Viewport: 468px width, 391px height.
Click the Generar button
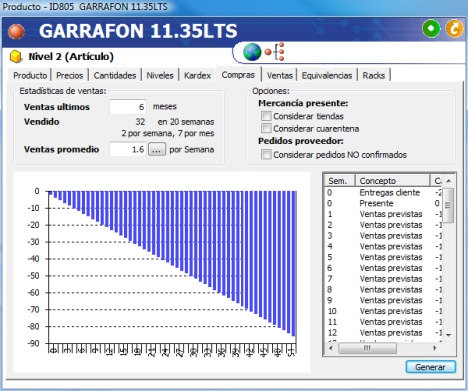[430, 367]
